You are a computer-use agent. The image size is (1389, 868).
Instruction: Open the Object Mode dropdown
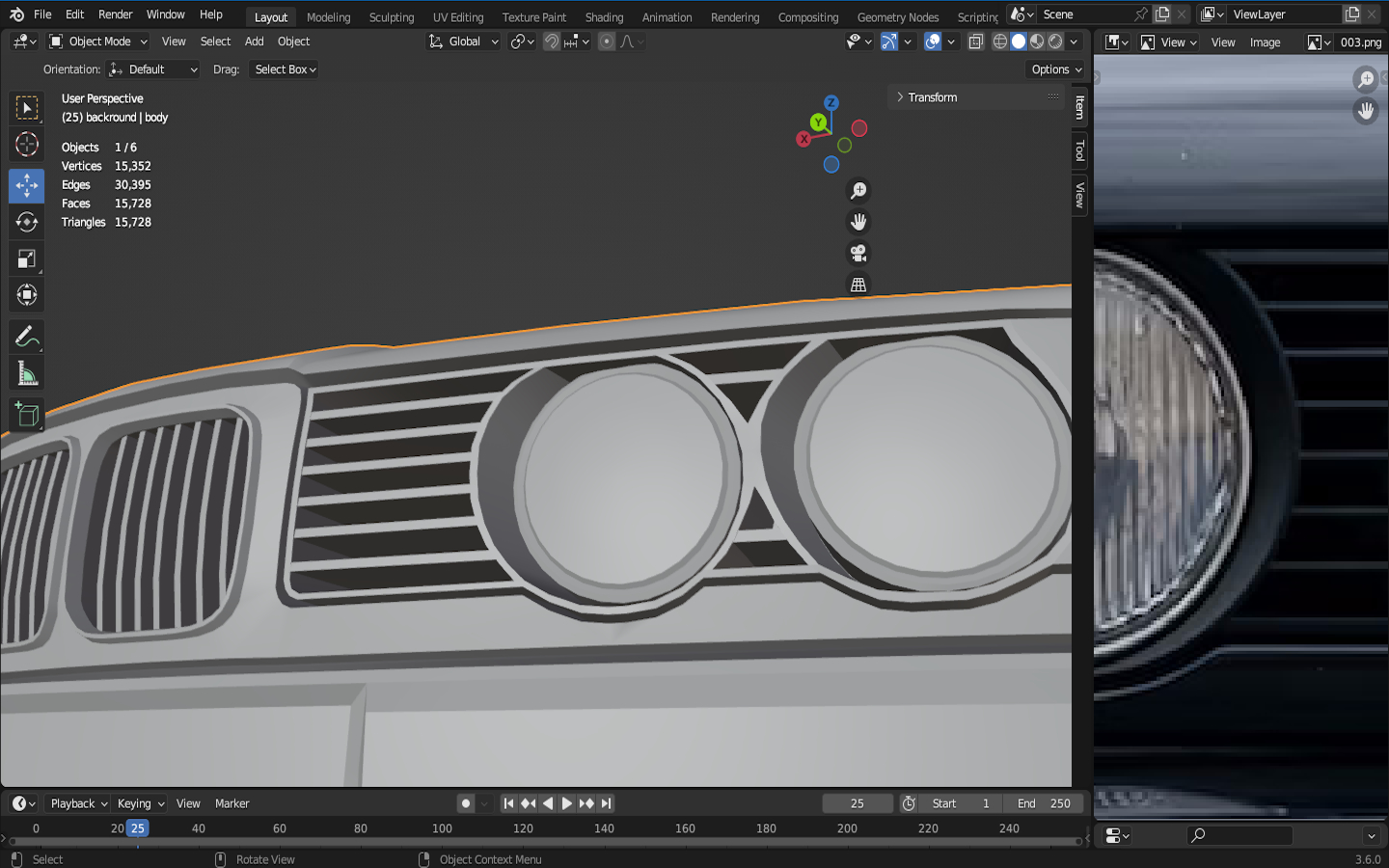[x=98, y=41]
